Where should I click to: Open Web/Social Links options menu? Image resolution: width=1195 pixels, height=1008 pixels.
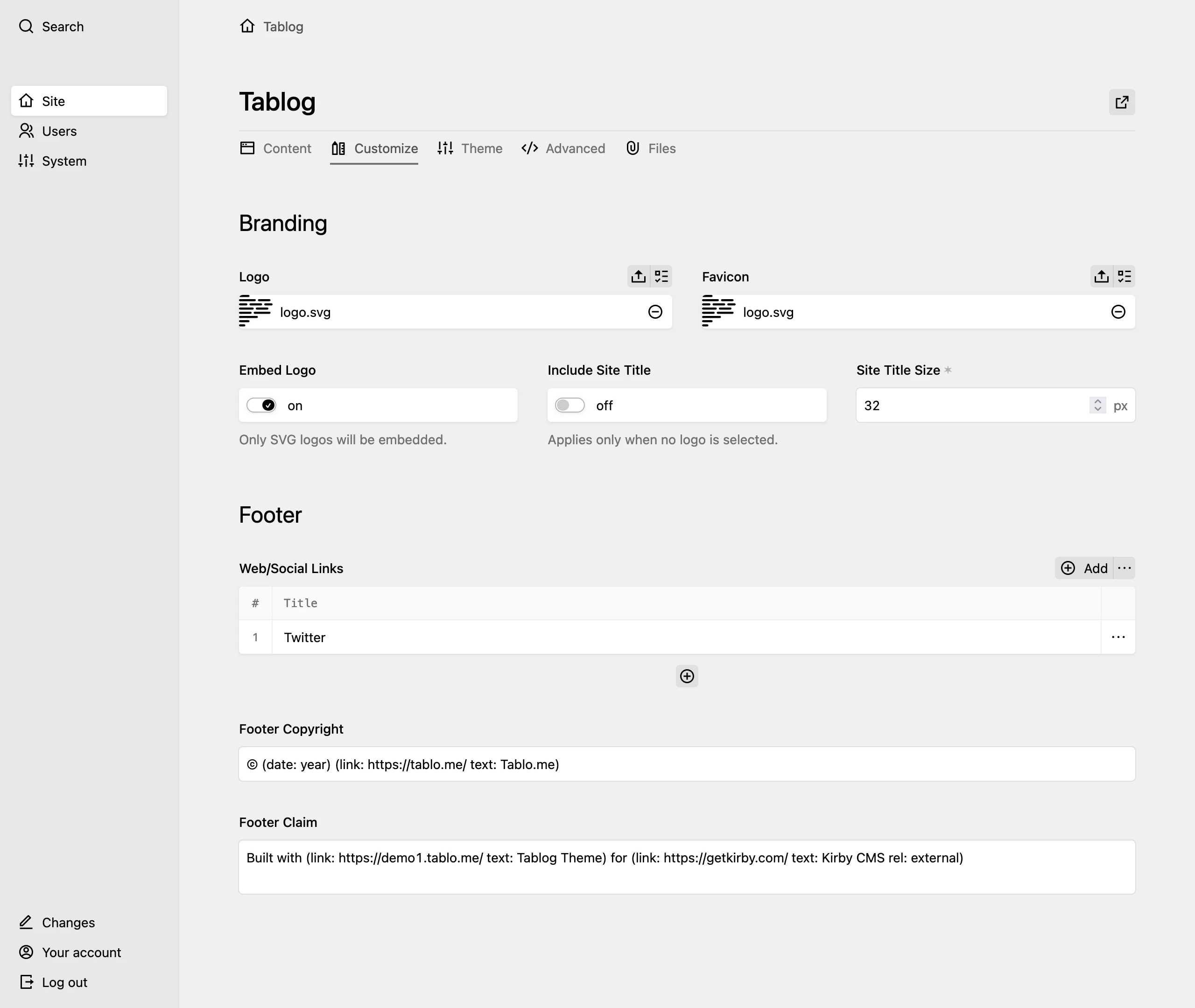tap(1124, 568)
